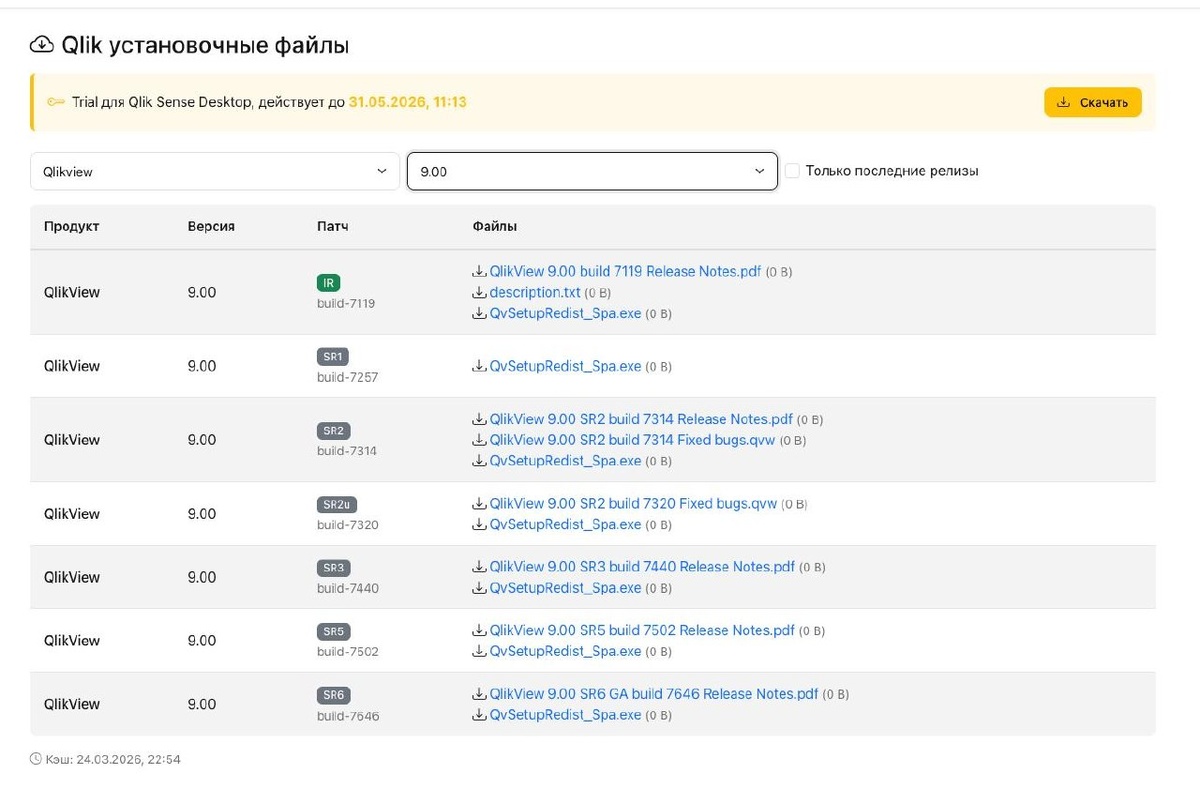This screenshot has width=1200, height=789.
Task: Click the clock icon next to cache timestamp
Action: click(x=36, y=760)
